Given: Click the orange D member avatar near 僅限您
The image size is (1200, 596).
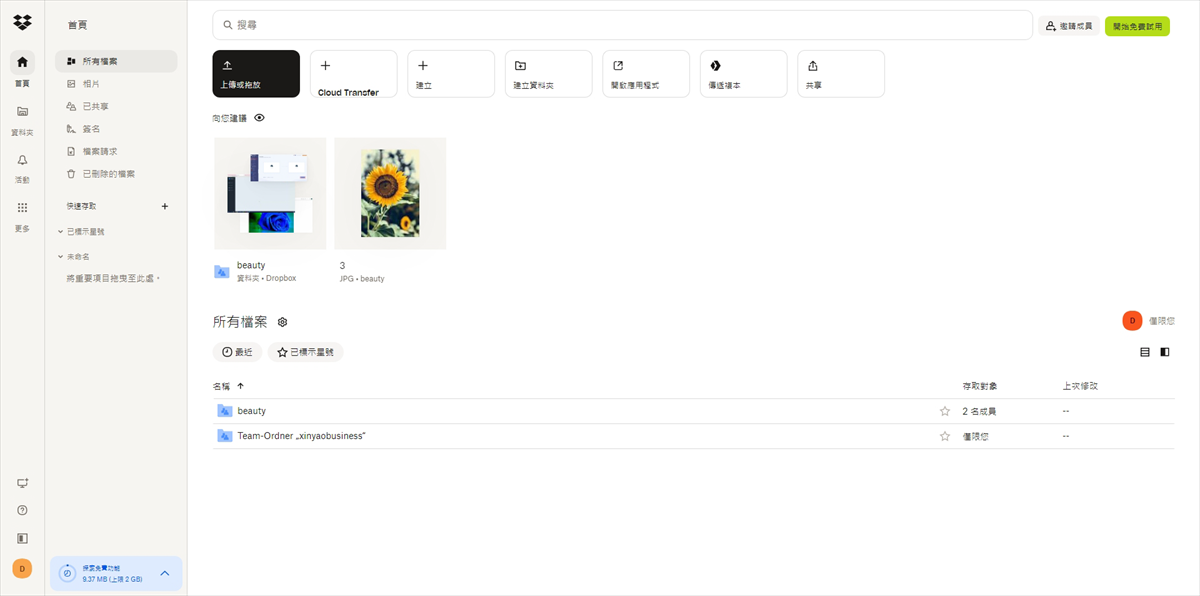Looking at the screenshot, I should [1132, 321].
